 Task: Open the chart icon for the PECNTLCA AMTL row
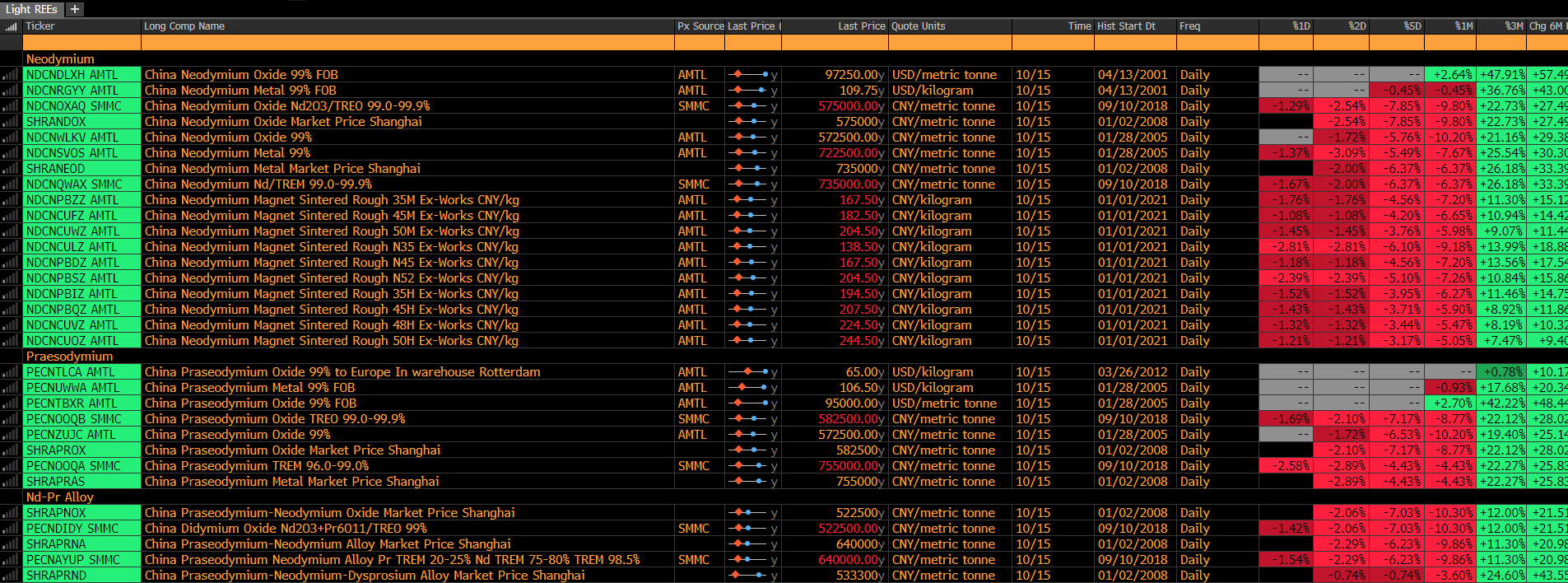click(11, 372)
